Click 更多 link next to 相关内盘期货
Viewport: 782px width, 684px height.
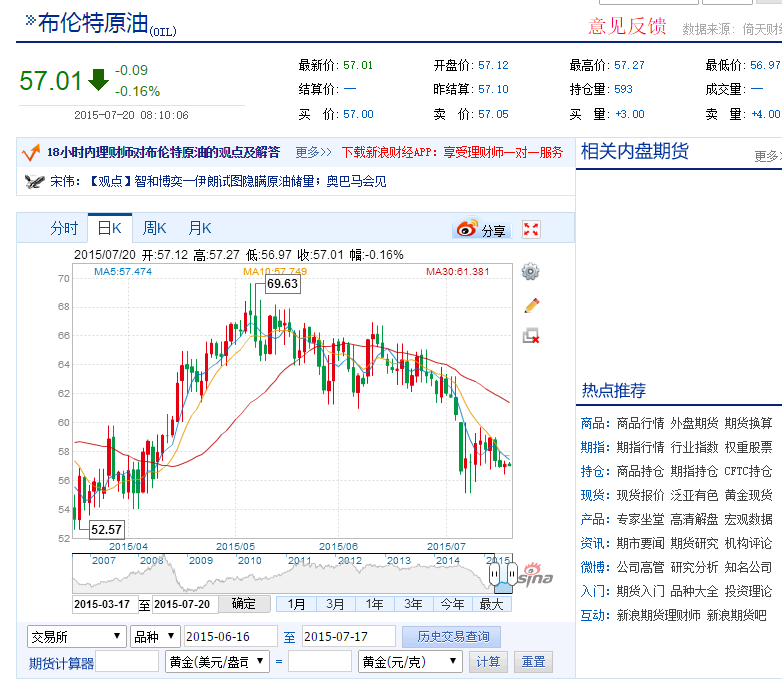click(768, 156)
